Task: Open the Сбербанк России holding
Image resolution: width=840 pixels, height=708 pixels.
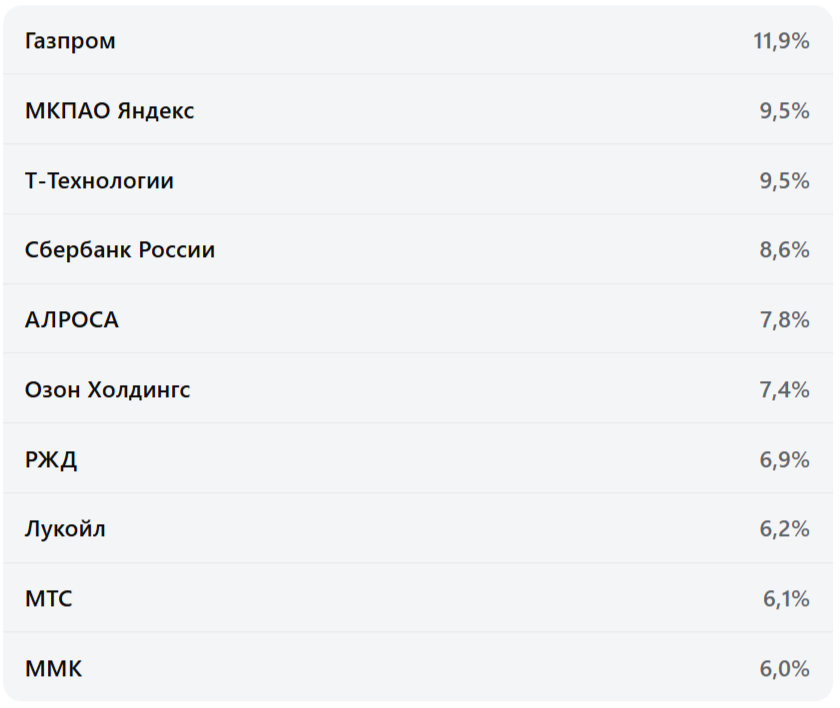Action: pos(120,250)
